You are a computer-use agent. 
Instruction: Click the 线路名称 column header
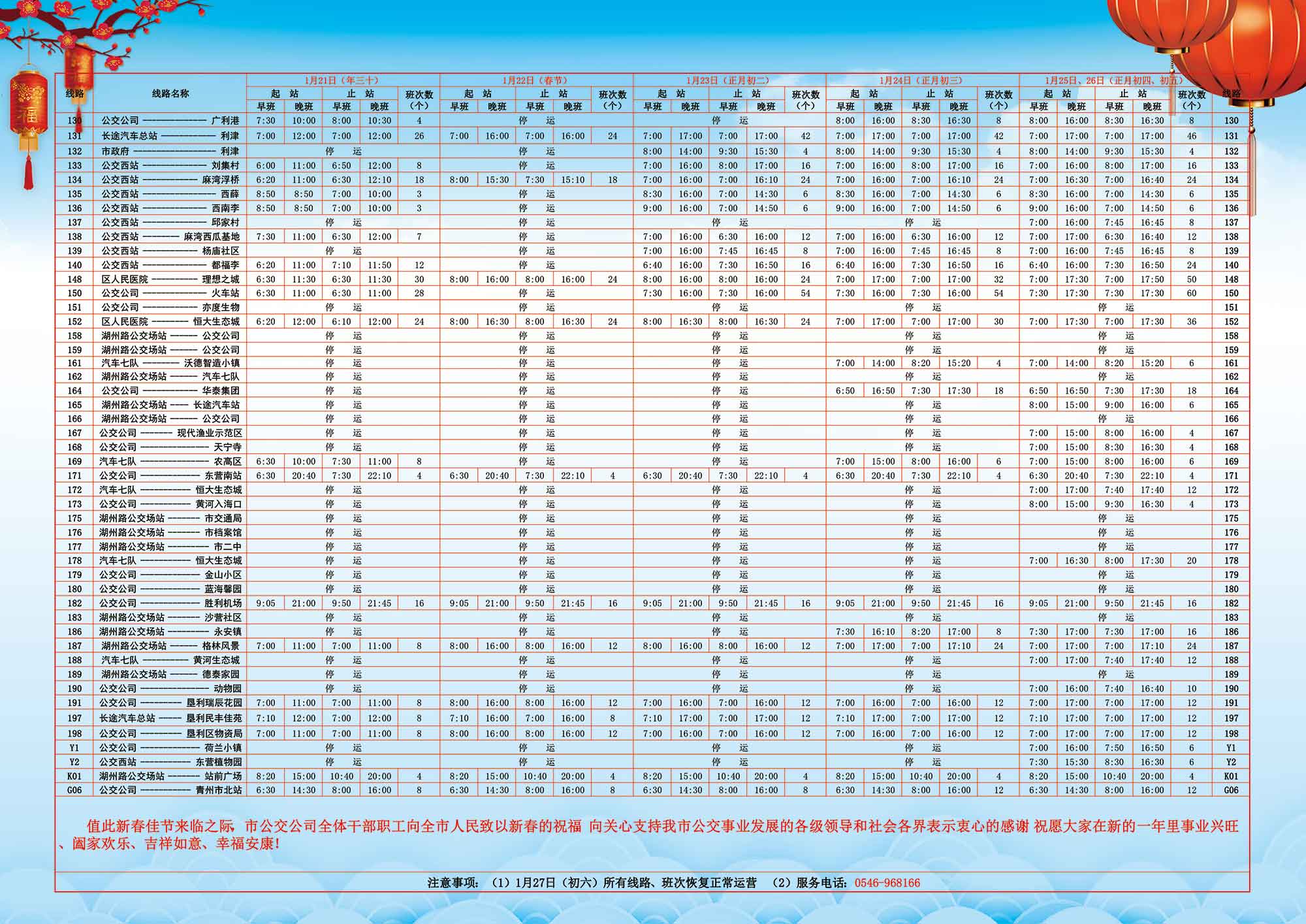click(x=170, y=93)
